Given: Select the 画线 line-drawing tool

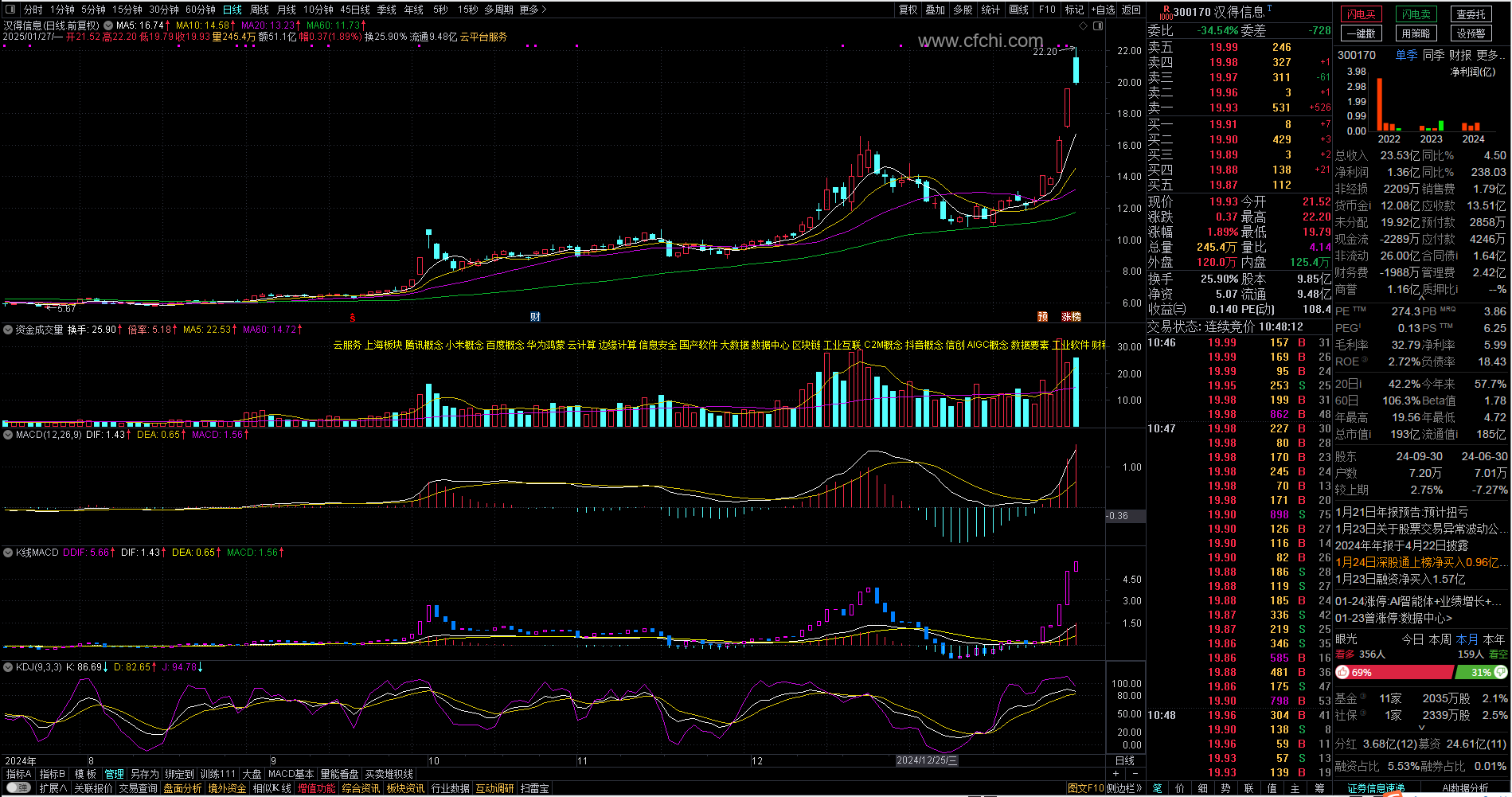Looking at the screenshot, I should (1018, 10).
